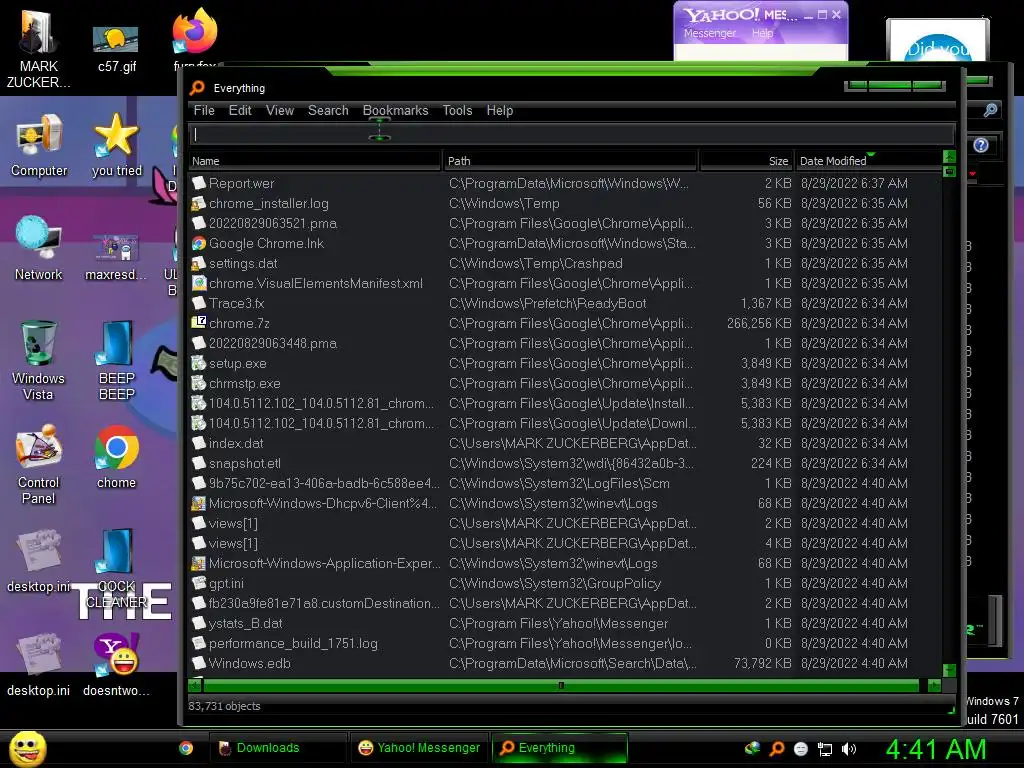Select the performance_build_1751.log result row

tap(565, 643)
